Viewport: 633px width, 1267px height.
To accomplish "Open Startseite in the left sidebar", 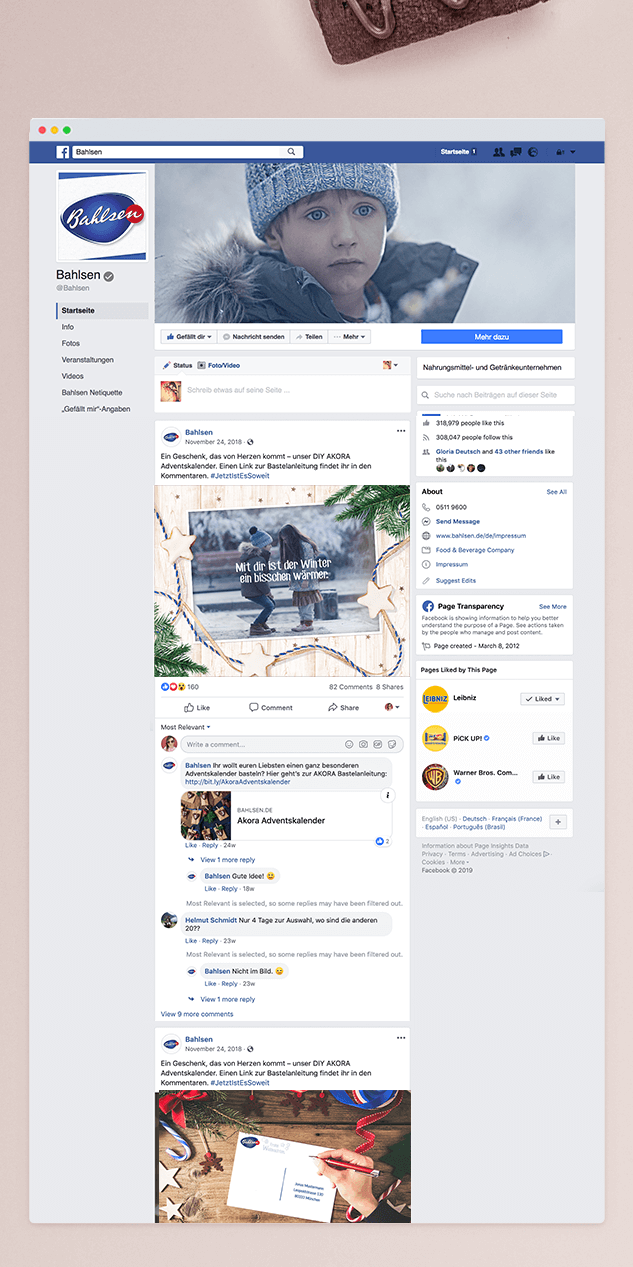I will (102, 311).
